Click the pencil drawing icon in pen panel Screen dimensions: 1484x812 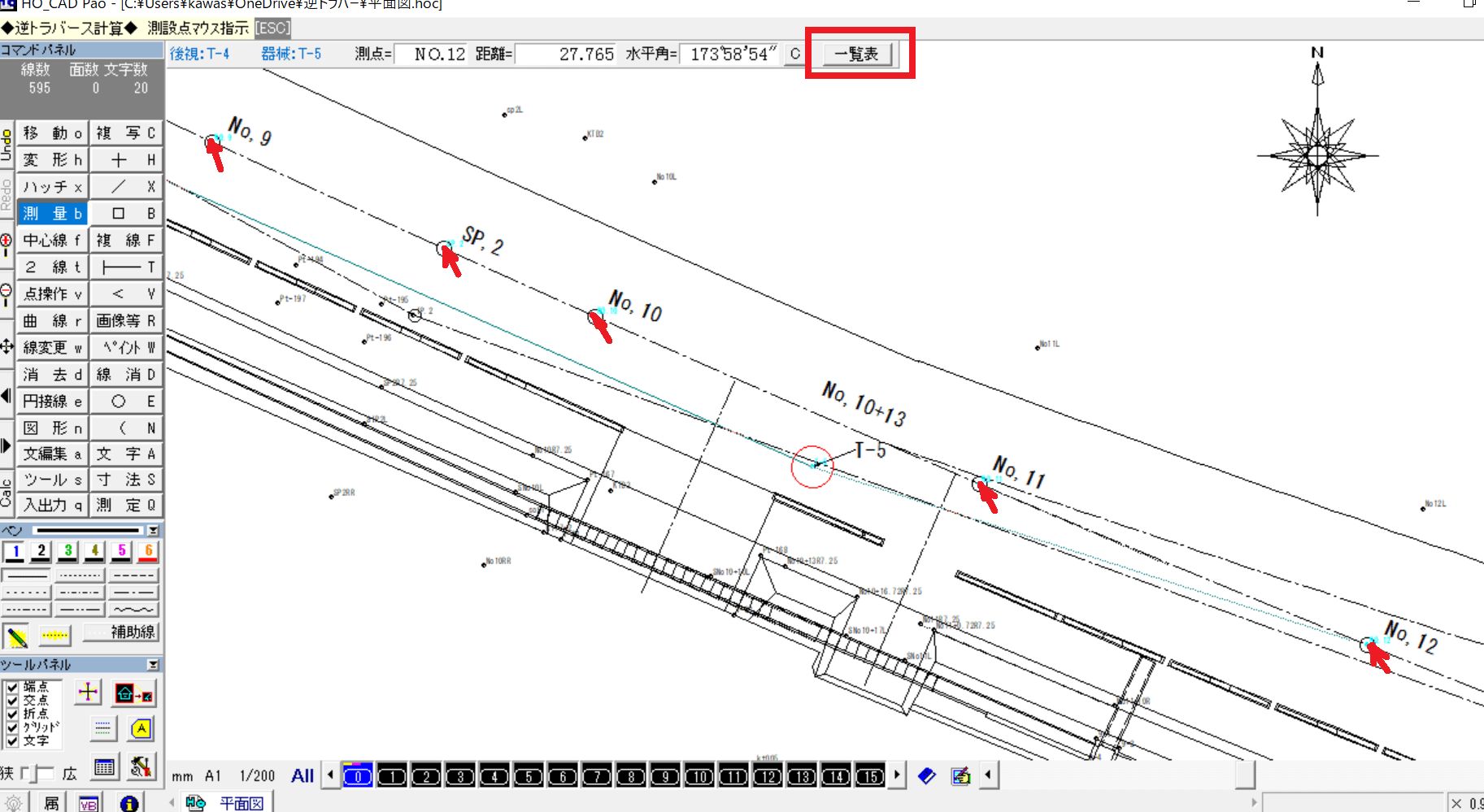coord(16,636)
